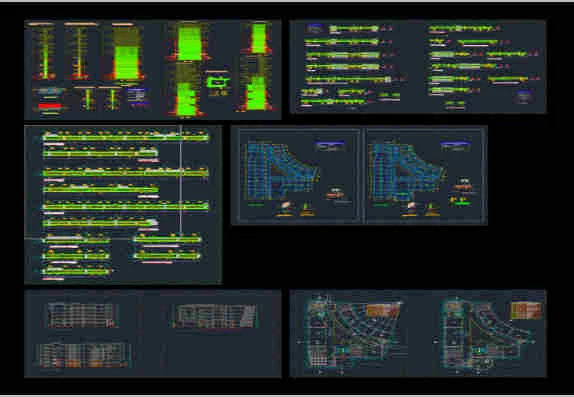Pick the orange legend block on right floor plan
574x397 pixels.
(x=526, y=310)
